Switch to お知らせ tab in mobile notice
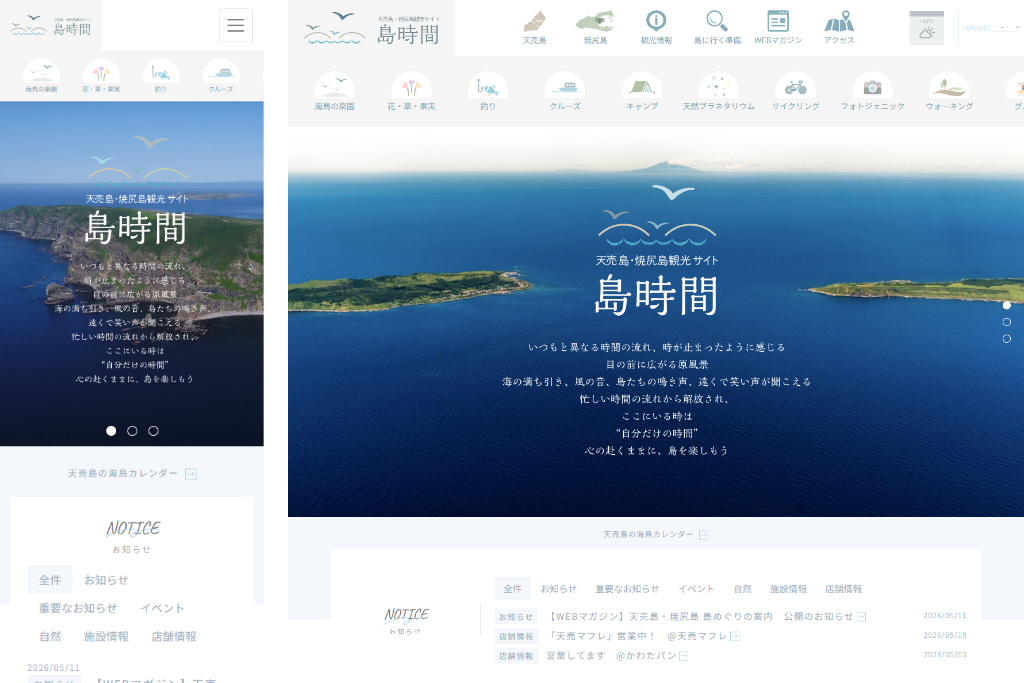Viewport: 1024px width, 683px height. [106, 580]
